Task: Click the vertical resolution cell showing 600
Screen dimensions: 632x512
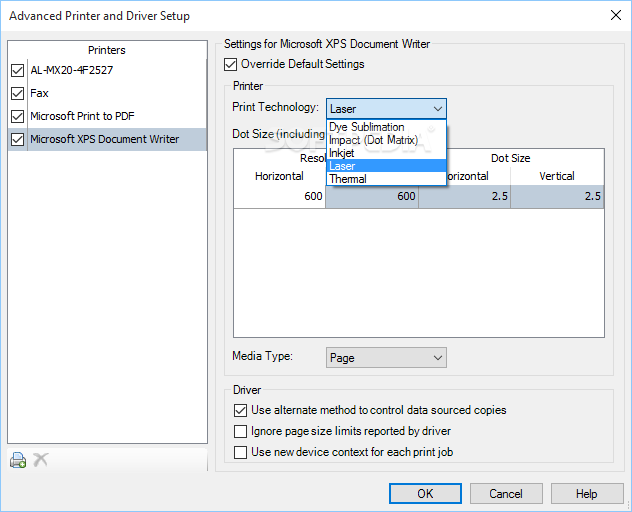Action: point(372,197)
